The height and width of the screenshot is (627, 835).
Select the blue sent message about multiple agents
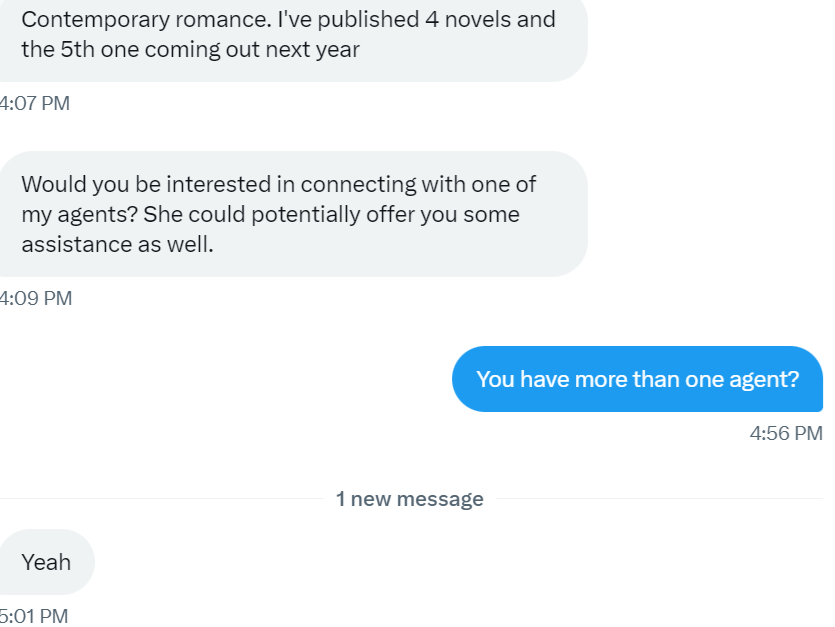click(x=637, y=379)
